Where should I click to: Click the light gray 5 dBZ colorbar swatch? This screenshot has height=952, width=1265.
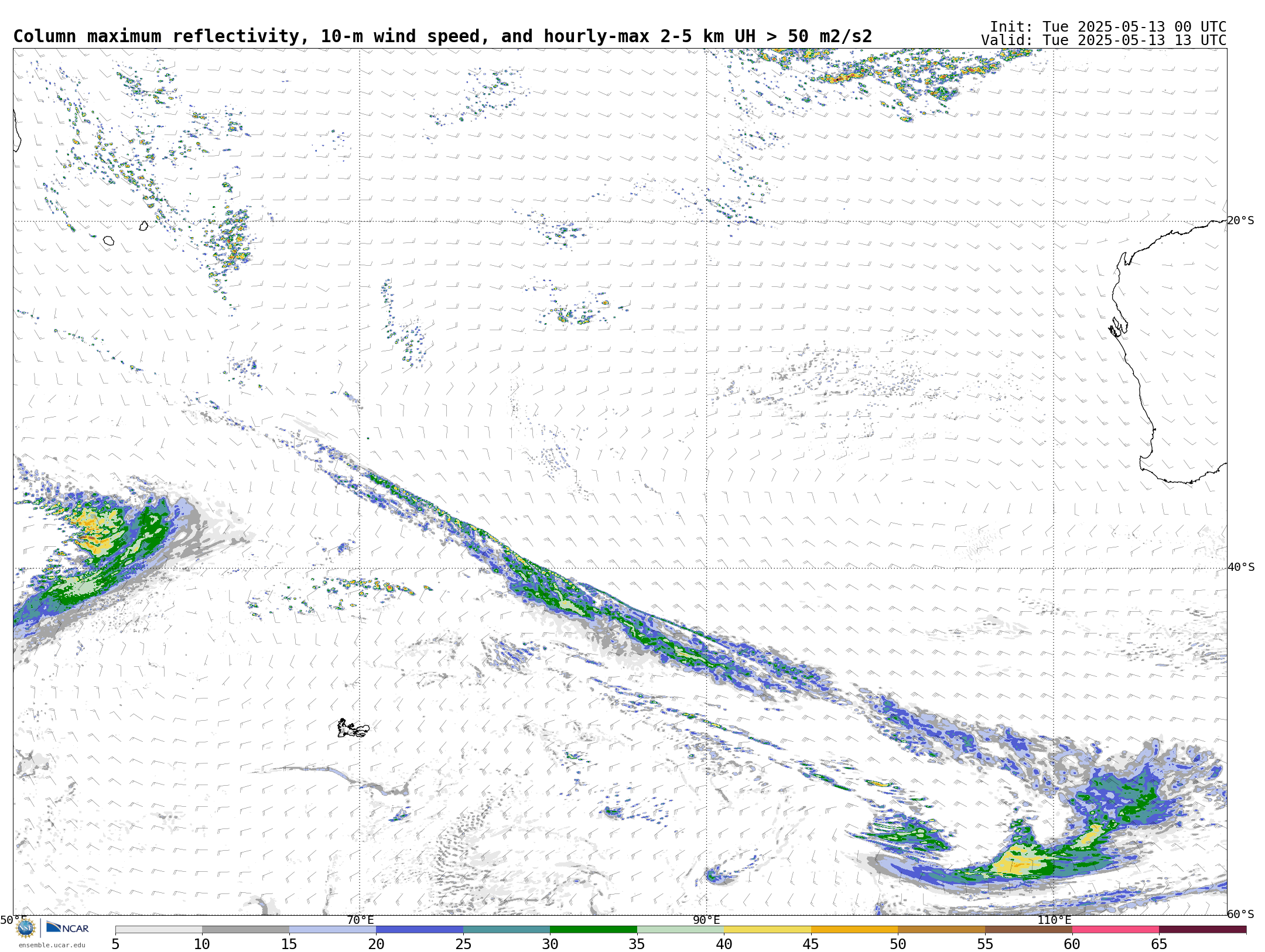tap(159, 930)
